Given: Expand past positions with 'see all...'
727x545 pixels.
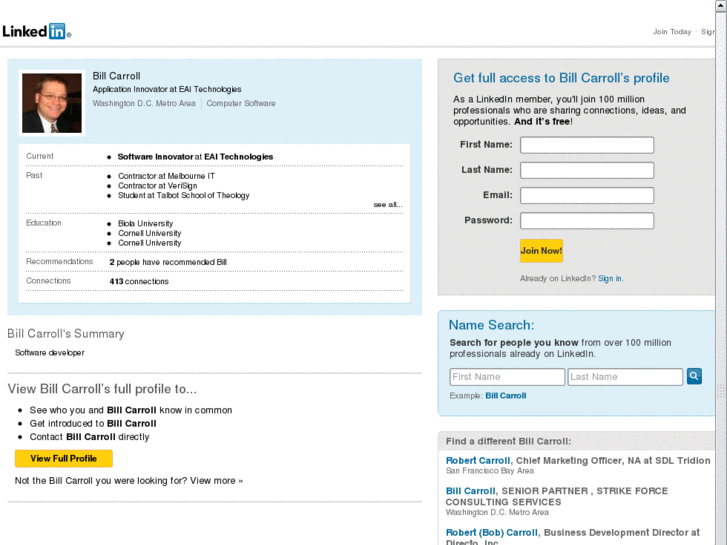Looking at the screenshot, I should (387, 205).
